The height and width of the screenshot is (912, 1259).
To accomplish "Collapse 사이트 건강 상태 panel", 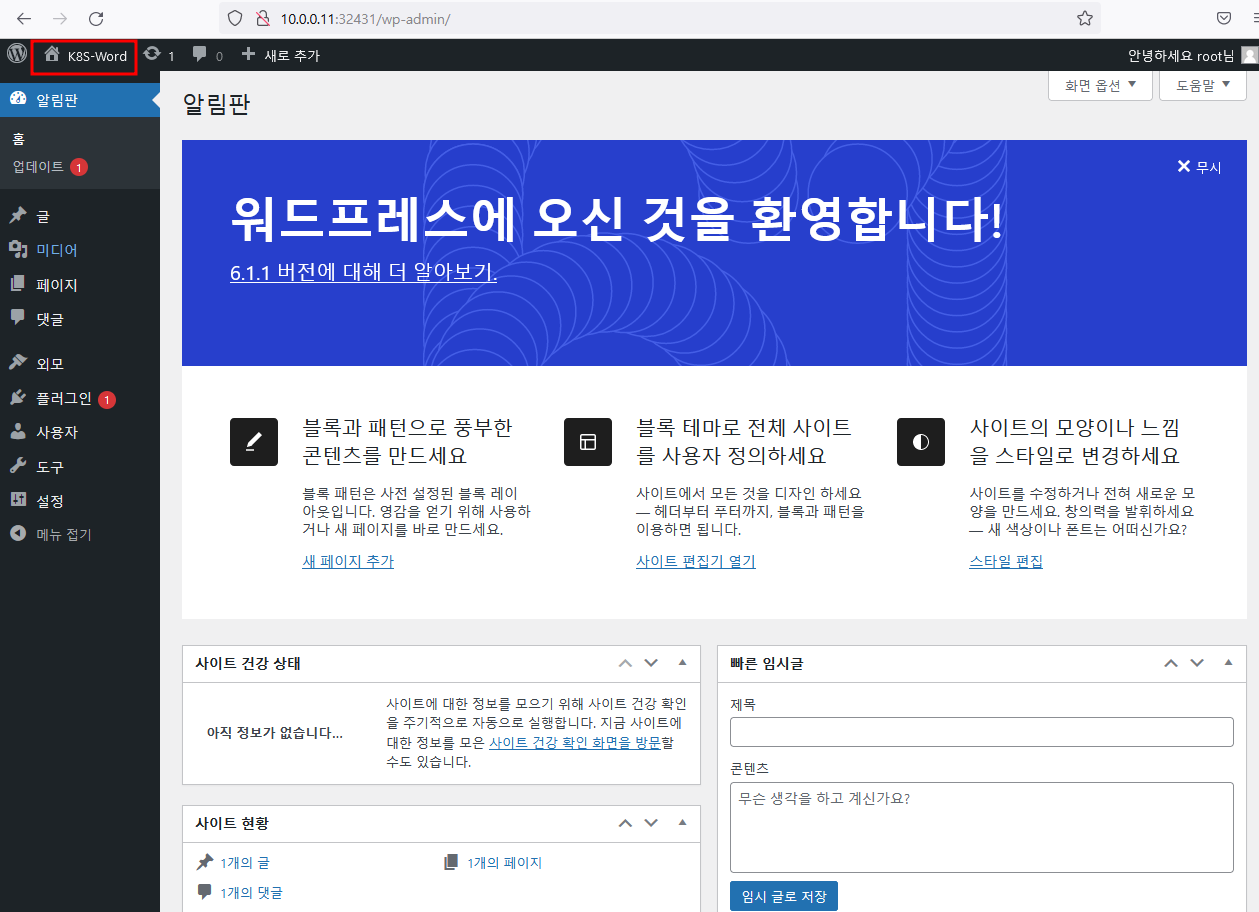I will 682,663.
